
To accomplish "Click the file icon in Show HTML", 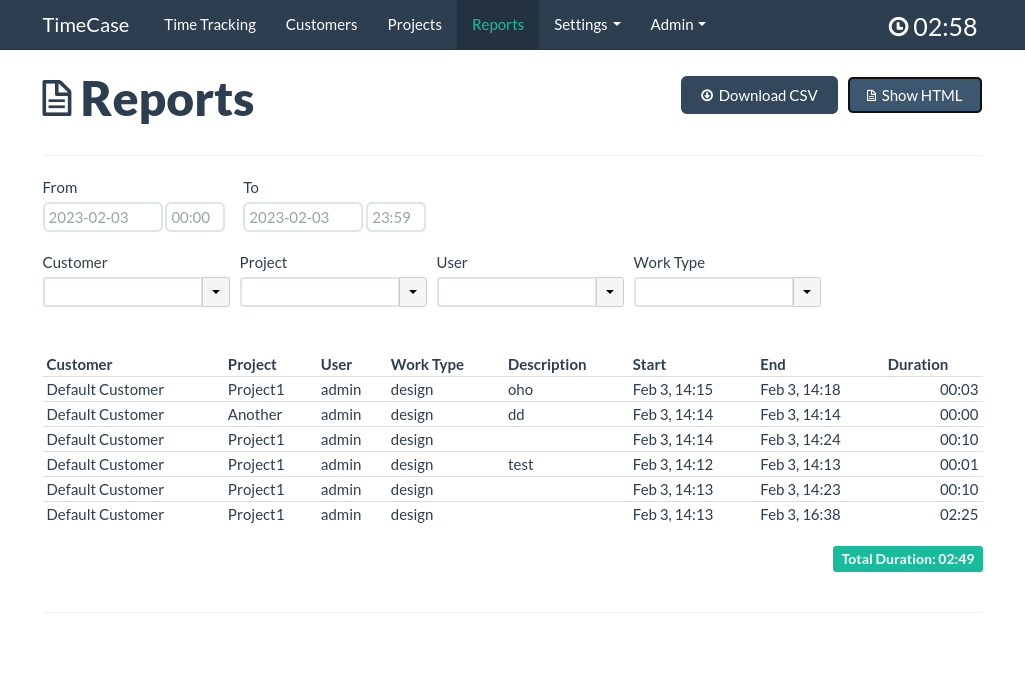I will 871,96.
